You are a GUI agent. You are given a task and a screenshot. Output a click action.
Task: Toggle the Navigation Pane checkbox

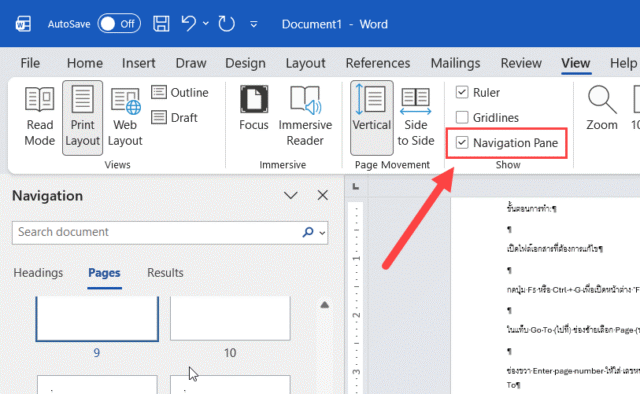pos(462,143)
